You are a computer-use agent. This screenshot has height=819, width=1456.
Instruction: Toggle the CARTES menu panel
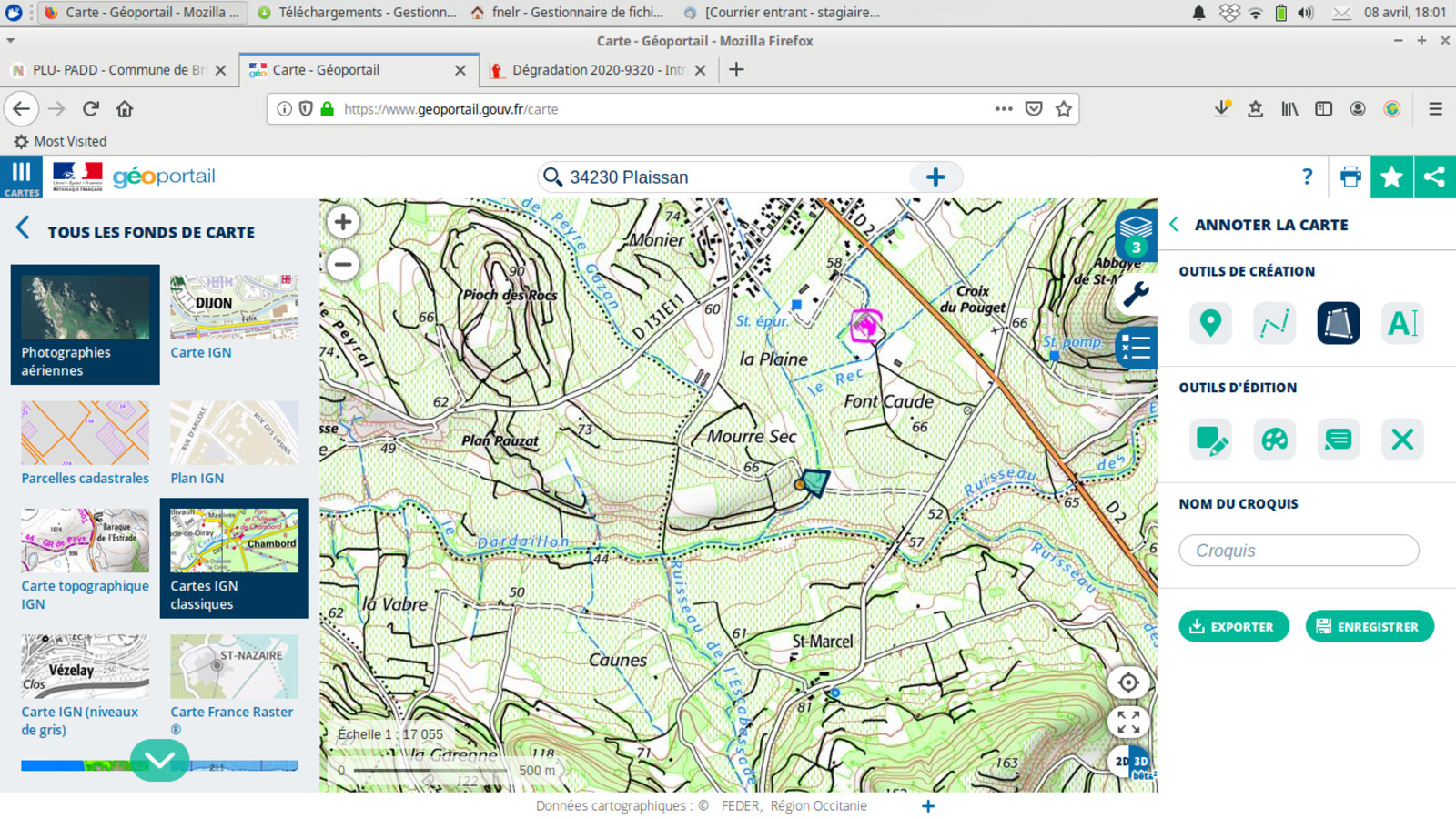(21, 177)
